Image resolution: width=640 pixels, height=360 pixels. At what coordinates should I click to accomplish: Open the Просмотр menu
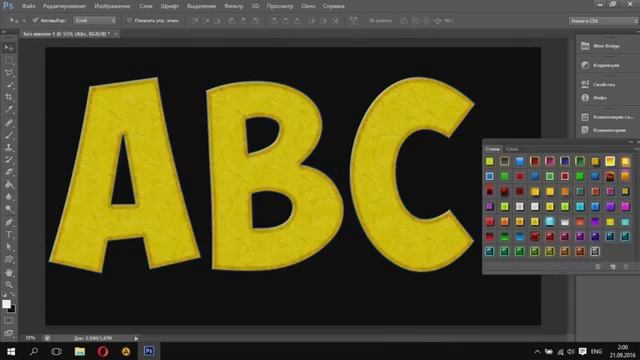[x=280, y=6]
